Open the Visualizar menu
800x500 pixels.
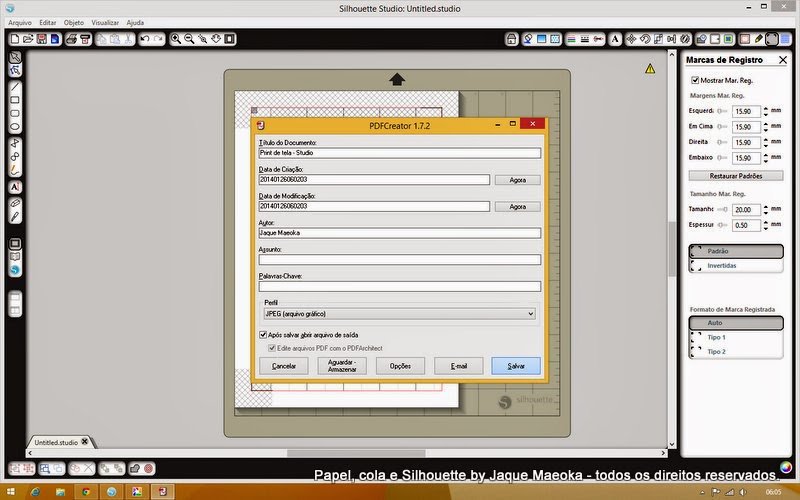pos(105,22)
